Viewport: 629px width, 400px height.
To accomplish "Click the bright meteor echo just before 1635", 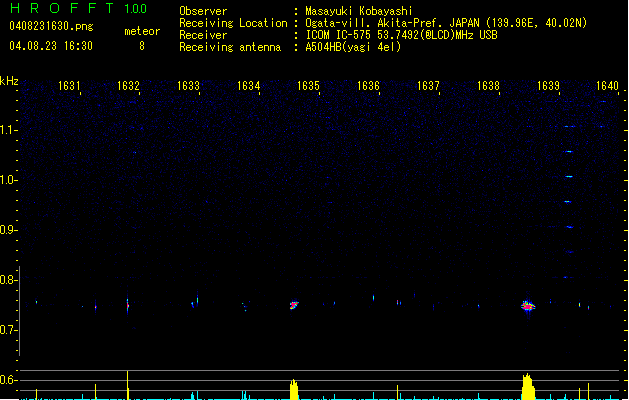I will coord(294,305).
